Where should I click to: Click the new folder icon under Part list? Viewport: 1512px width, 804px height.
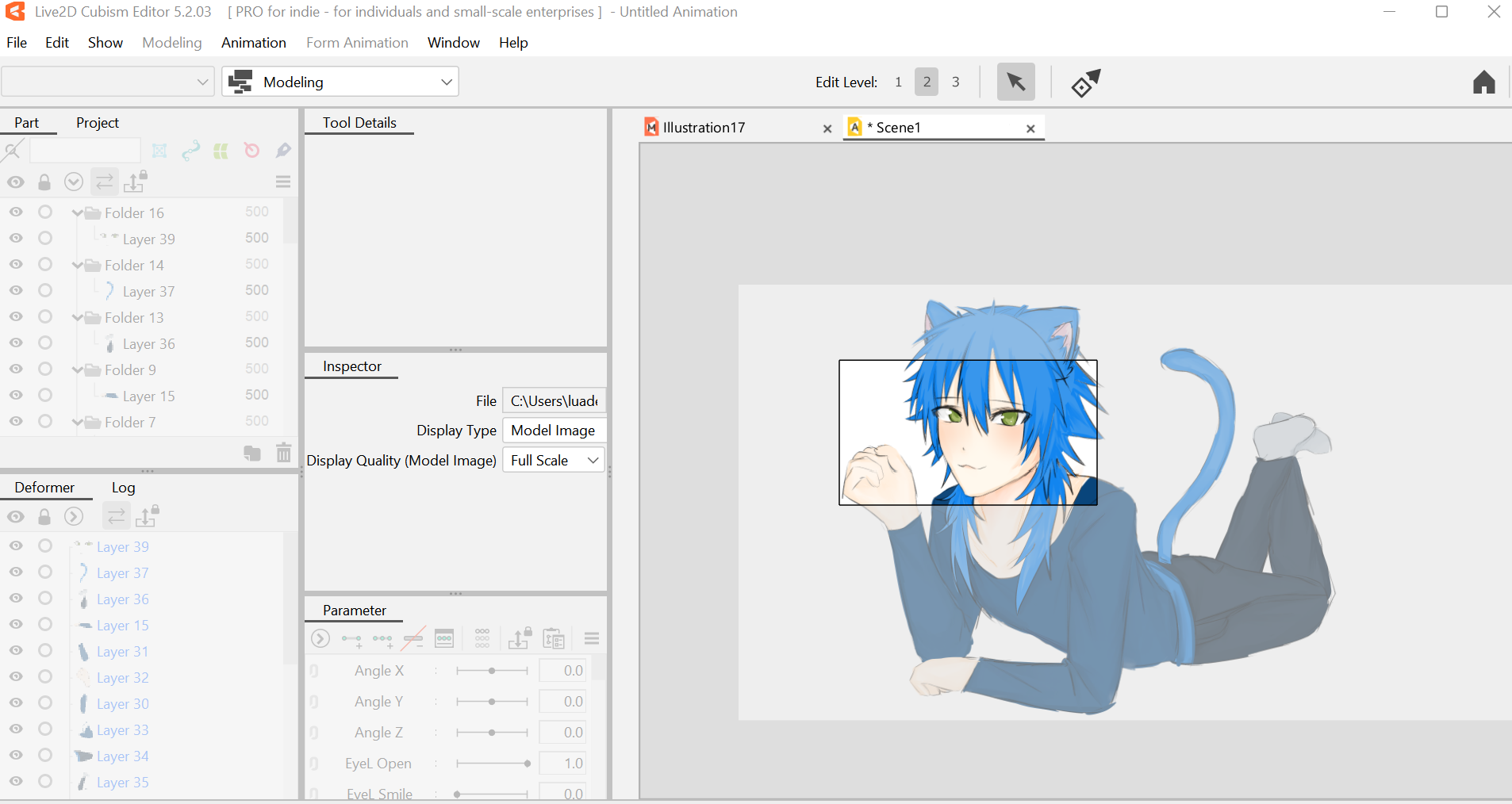[x=252, y=453]
